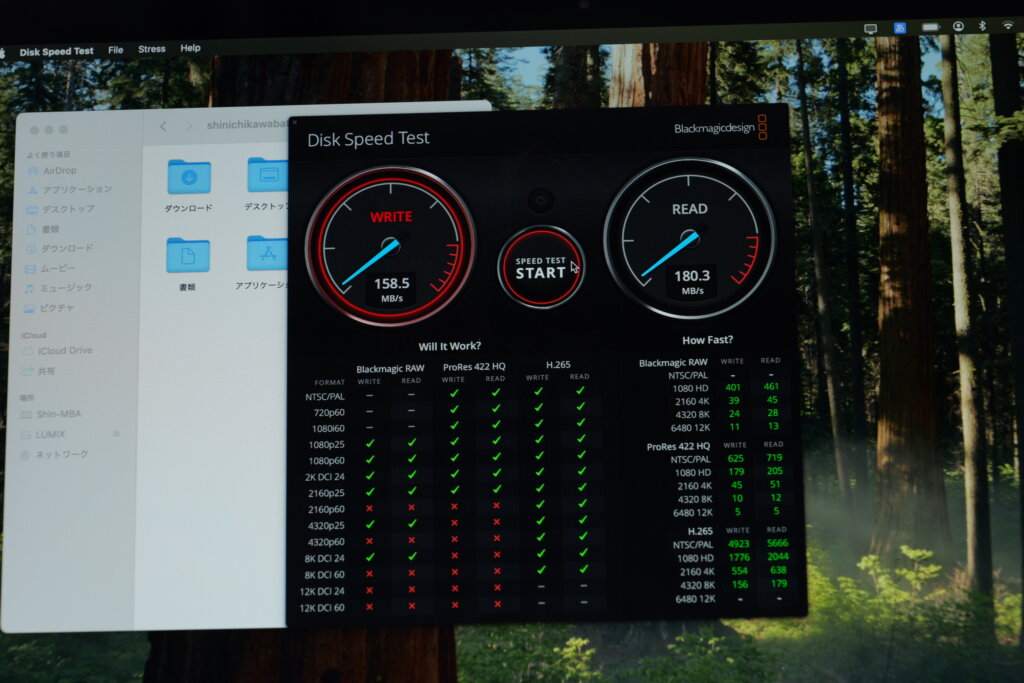Image resolution: width=1024 pixels, height=683 pixels.
Task: Click the SPEED TEST START button
Action: (x=541, y=267)
